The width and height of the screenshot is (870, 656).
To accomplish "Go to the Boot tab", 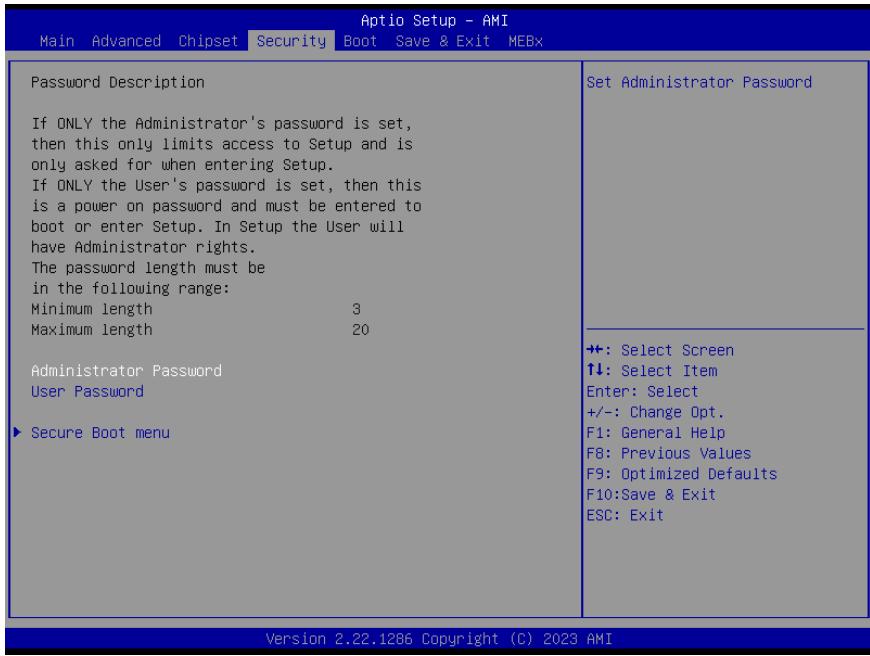I will tap(360, 41).
